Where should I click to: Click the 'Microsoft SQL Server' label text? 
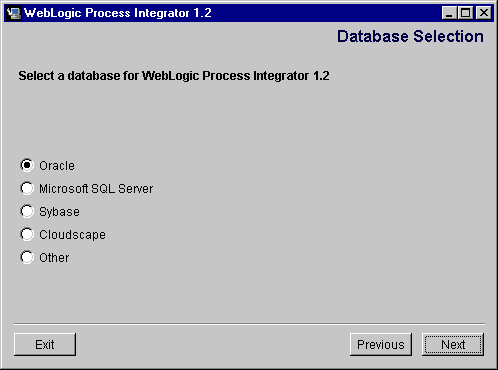coord(96,189)
